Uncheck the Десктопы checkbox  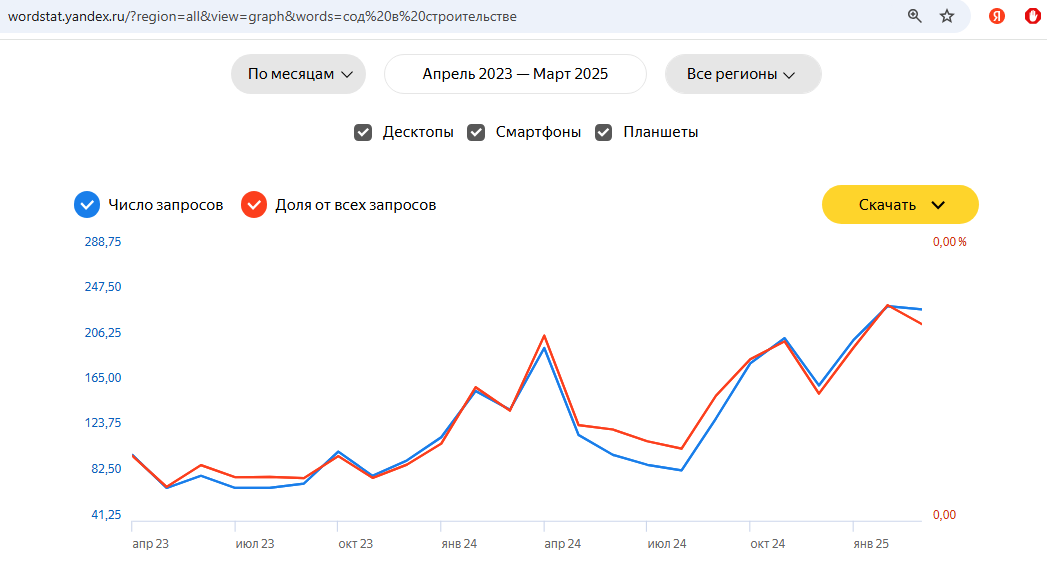(x=364, y=132)
